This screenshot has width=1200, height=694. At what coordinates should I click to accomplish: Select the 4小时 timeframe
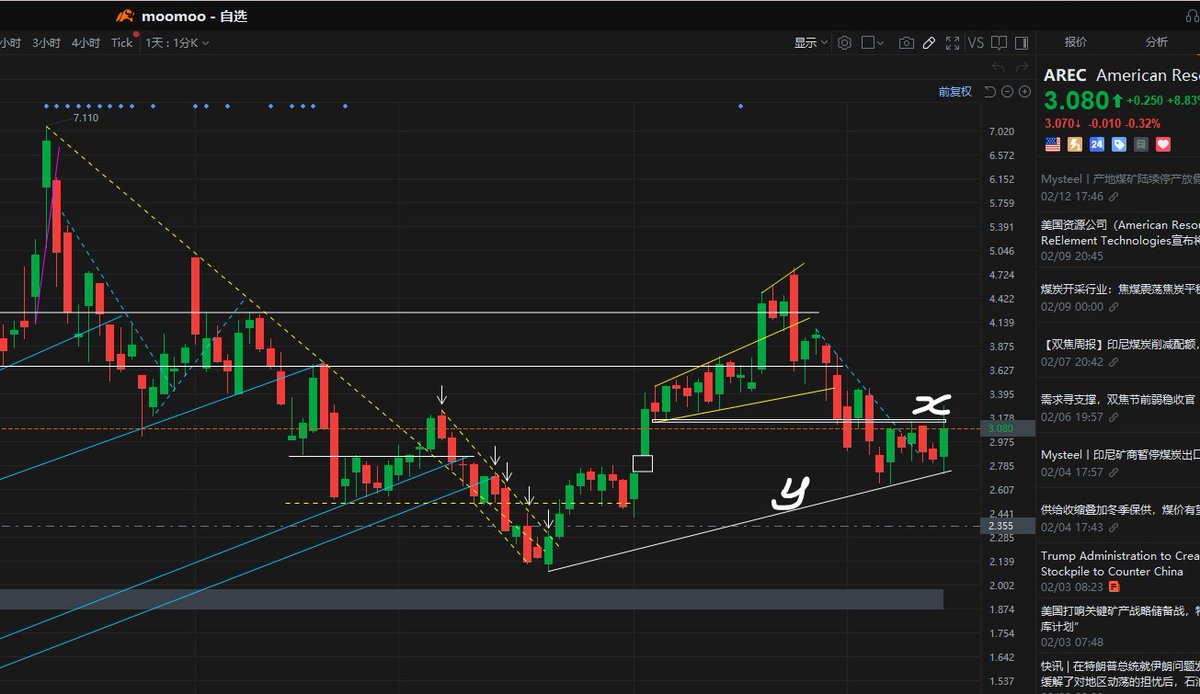[85, 43]
